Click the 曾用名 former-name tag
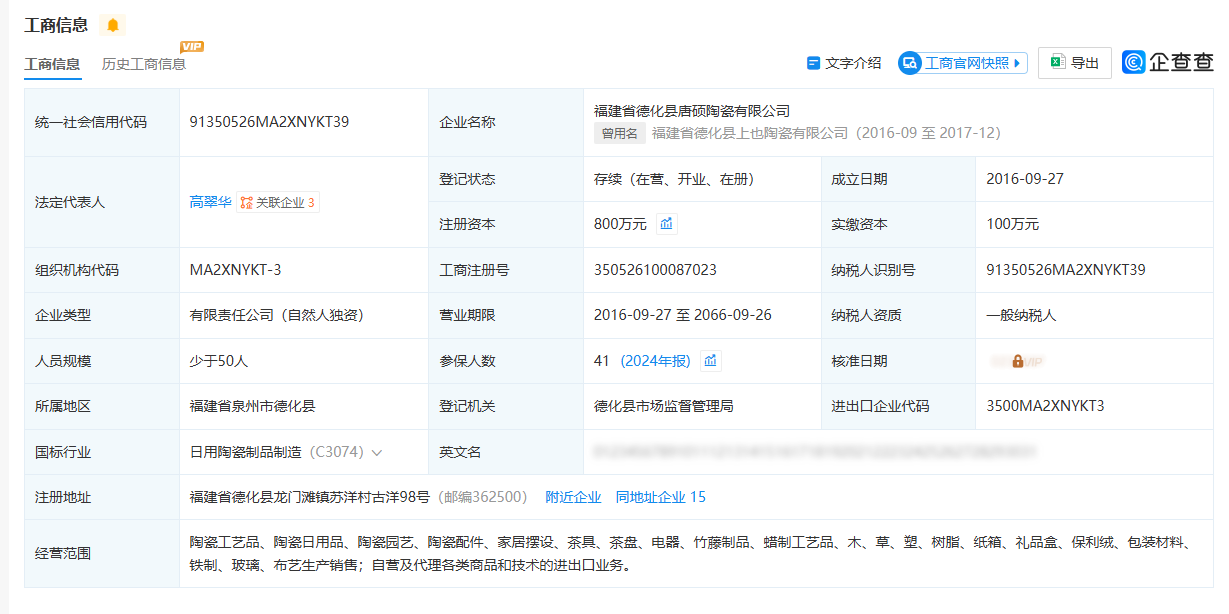 620,133
